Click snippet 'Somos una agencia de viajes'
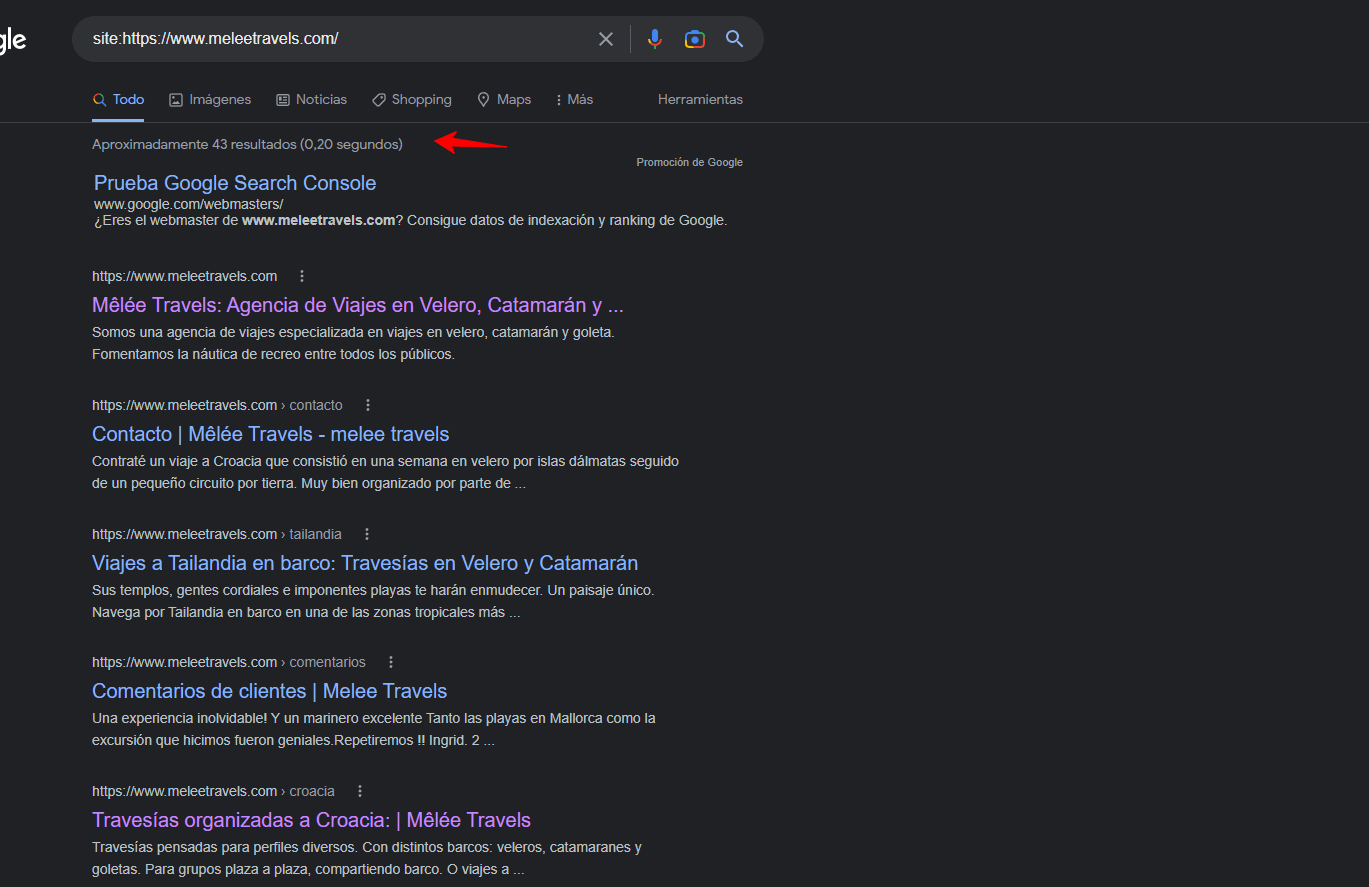The height and width of the screenshot is (887, 1369). point(353,343)
